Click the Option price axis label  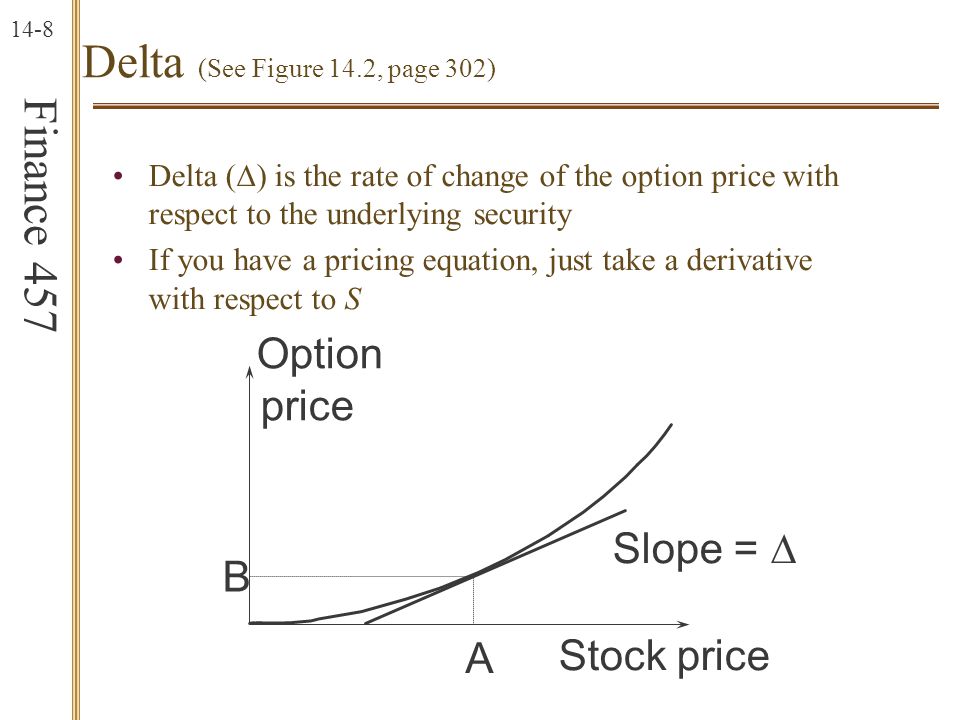tap(319, 380)
